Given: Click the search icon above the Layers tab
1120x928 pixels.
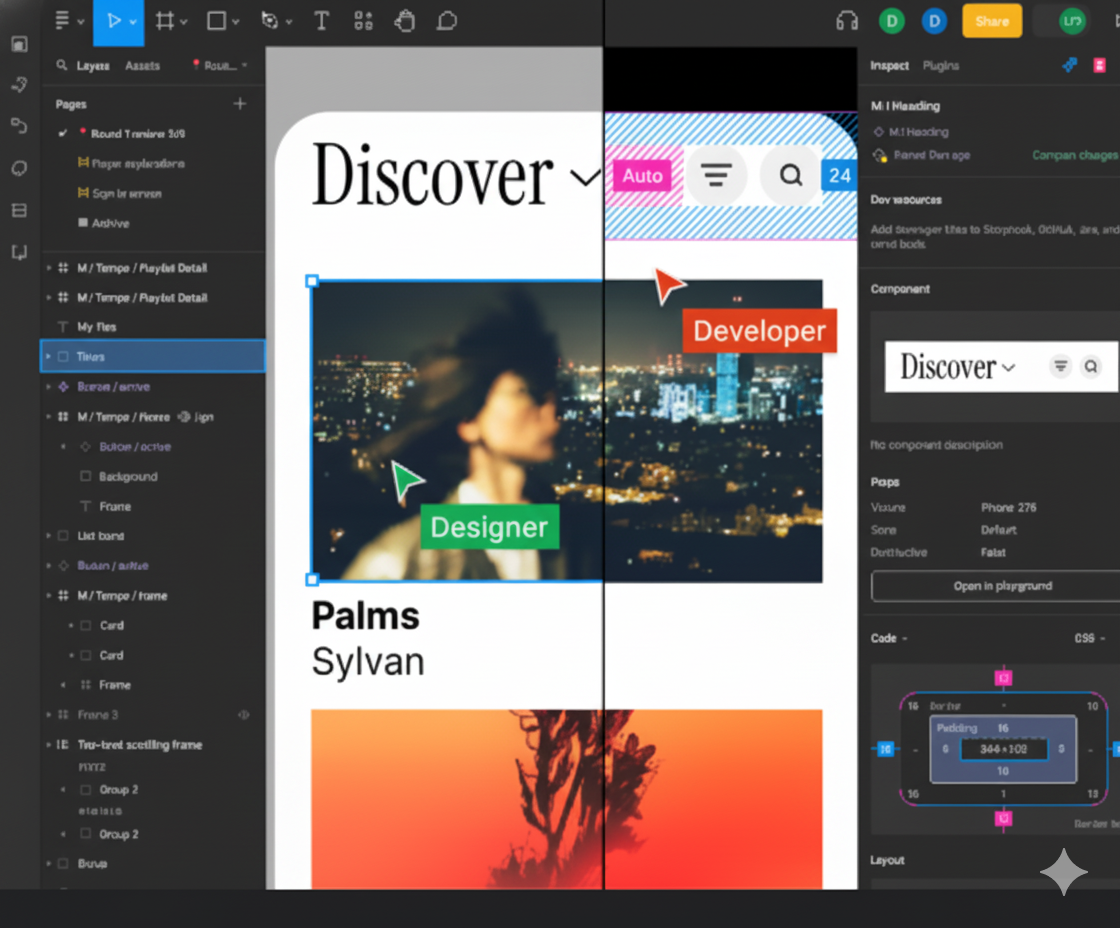Looking at the screenshot, I should [x=60, y=65].
